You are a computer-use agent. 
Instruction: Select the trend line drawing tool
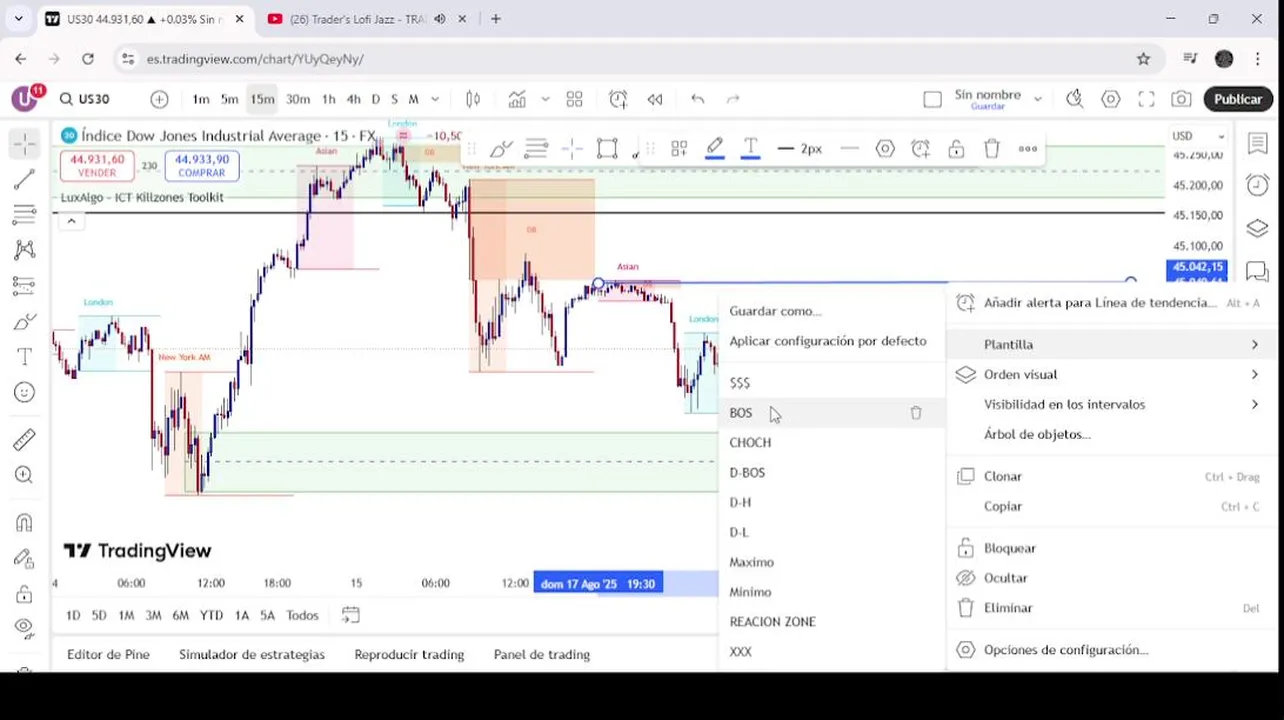[x=24, y=180]
